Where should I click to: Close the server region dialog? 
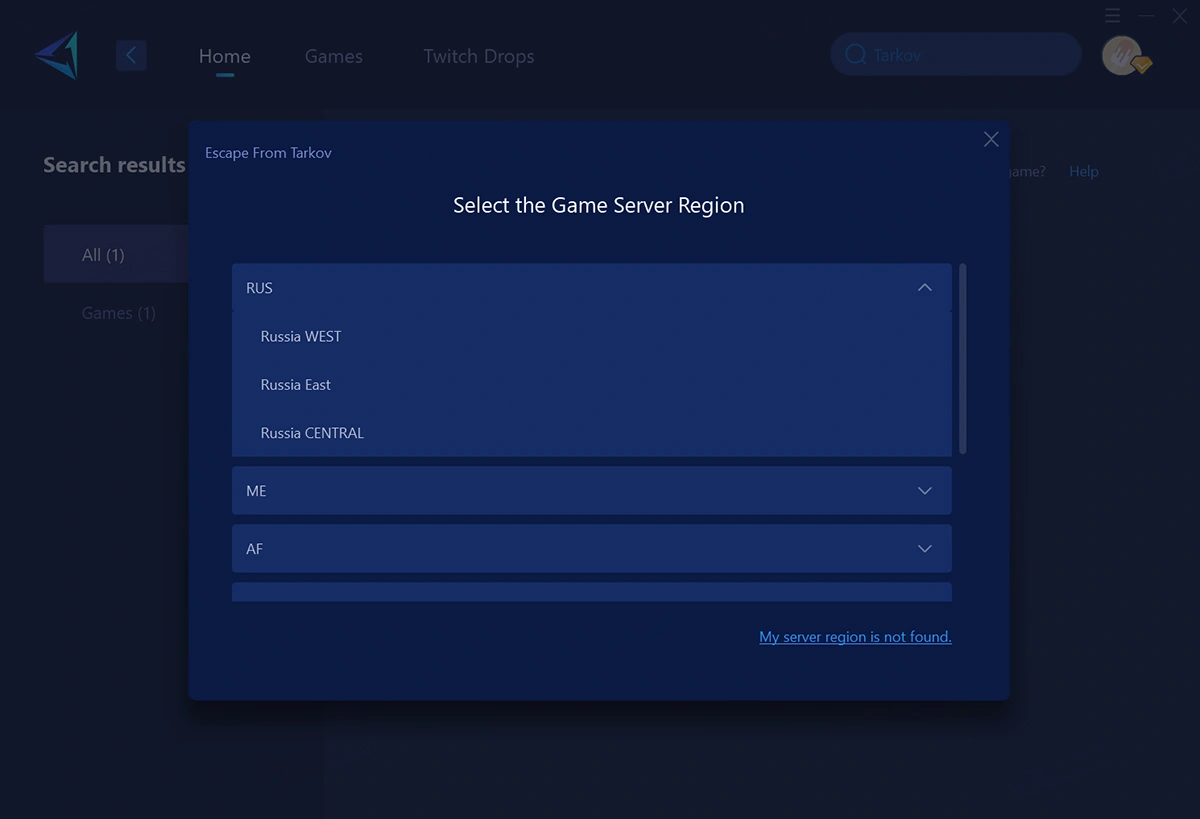991,140
